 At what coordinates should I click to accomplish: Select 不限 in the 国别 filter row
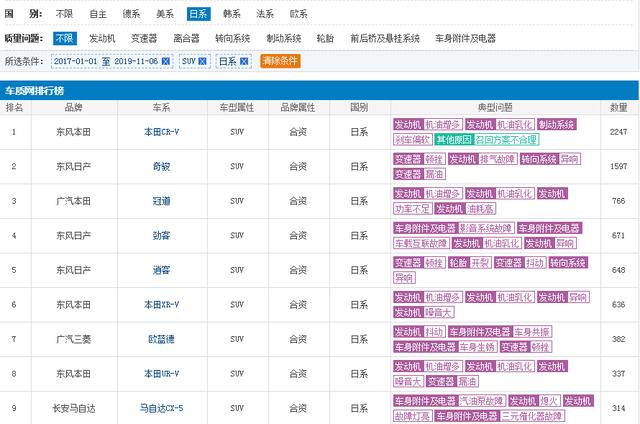(64, 14)
